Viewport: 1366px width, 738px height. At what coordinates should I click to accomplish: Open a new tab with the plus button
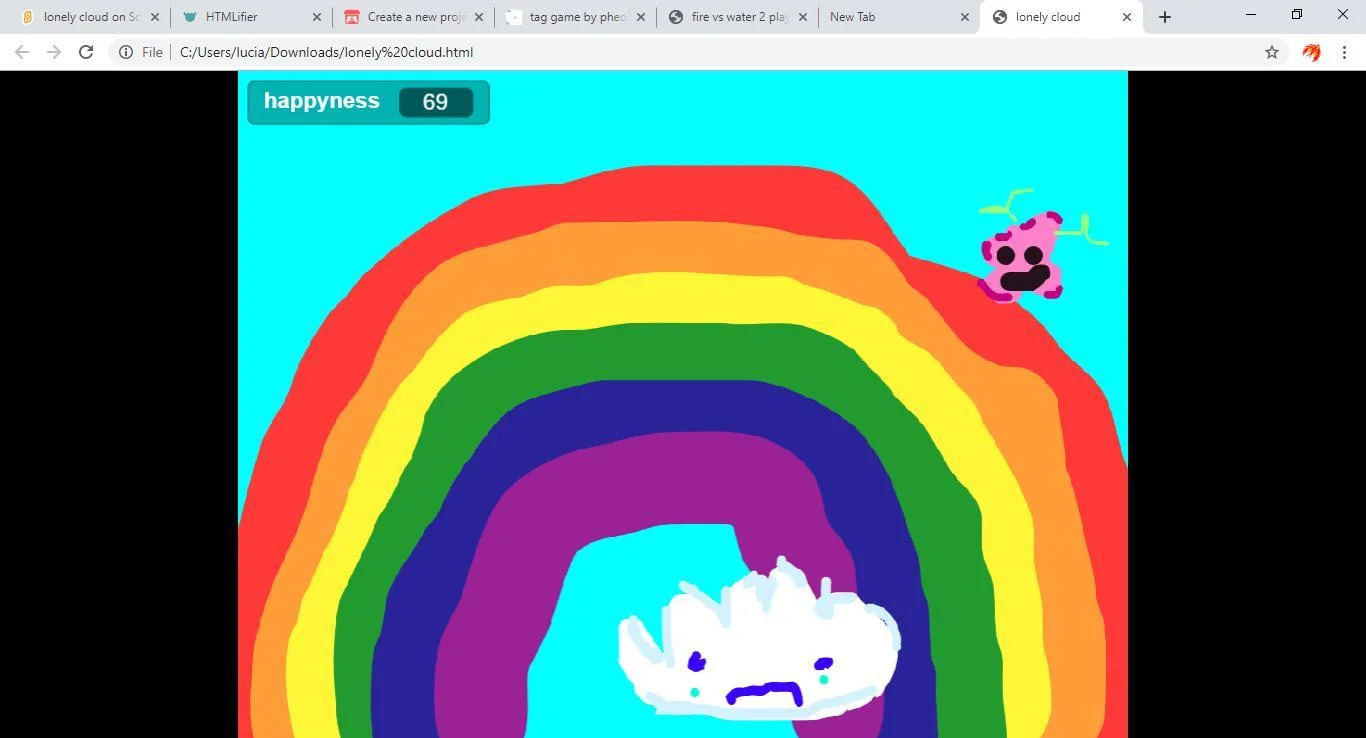point(1165,17)
